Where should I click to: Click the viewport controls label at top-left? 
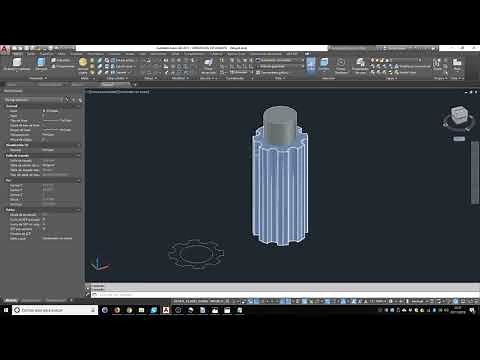tap(119, 92)
